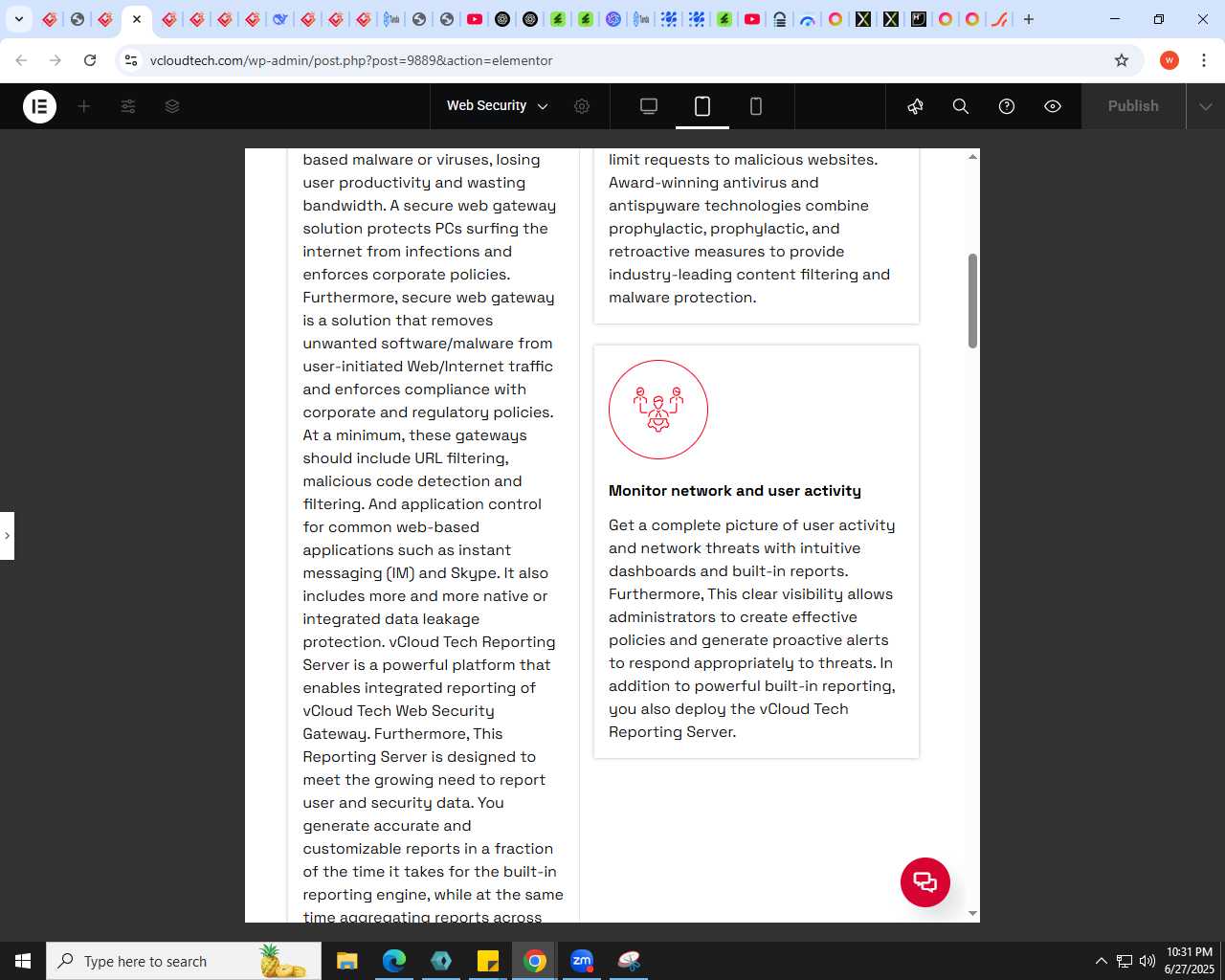Viewport: 1225px width, 980px height.
Task: Open the Elementor logo menu
Action: (x=39, y=106)
